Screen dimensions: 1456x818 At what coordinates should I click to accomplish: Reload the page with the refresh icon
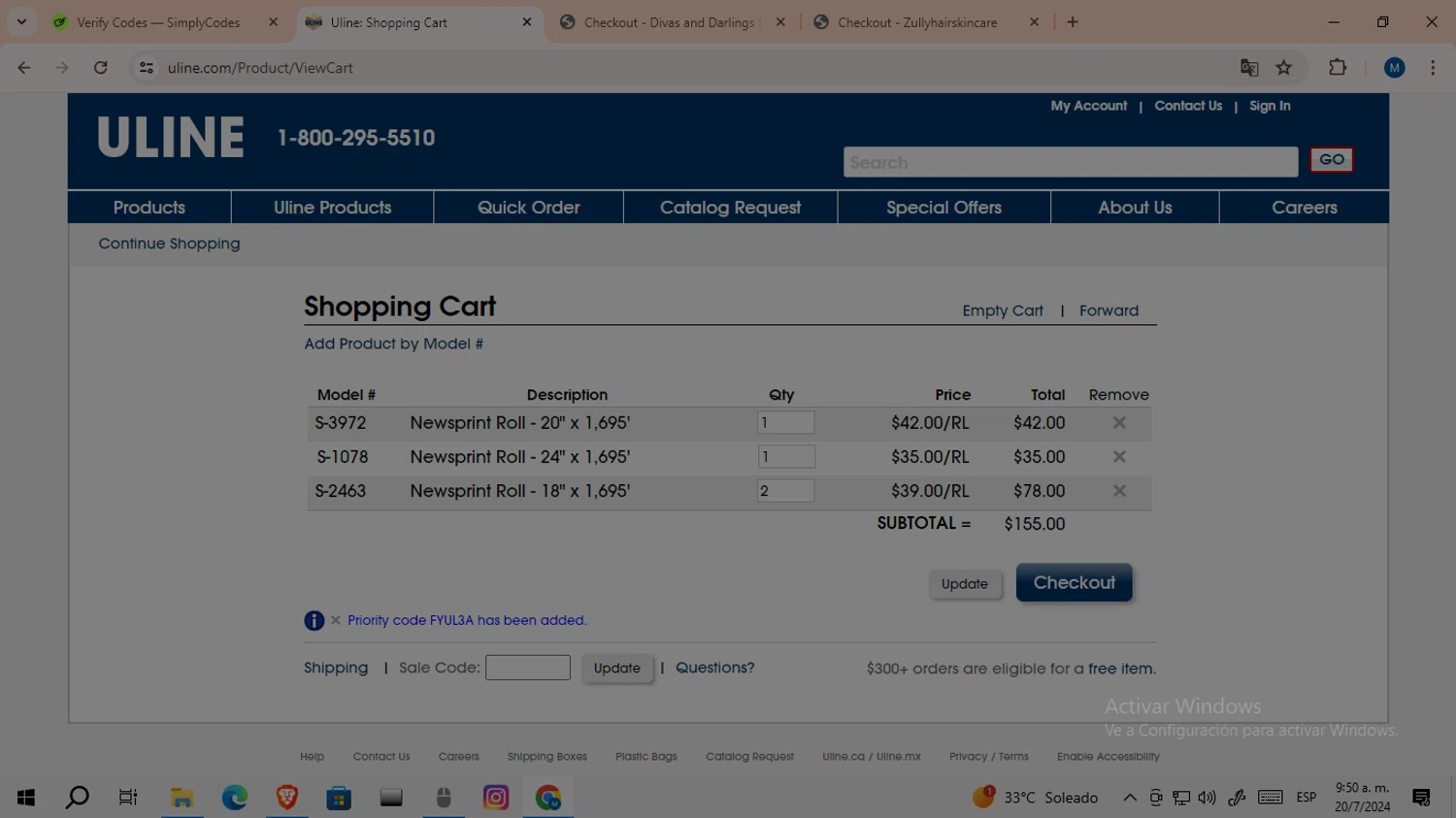pos(101,68)
